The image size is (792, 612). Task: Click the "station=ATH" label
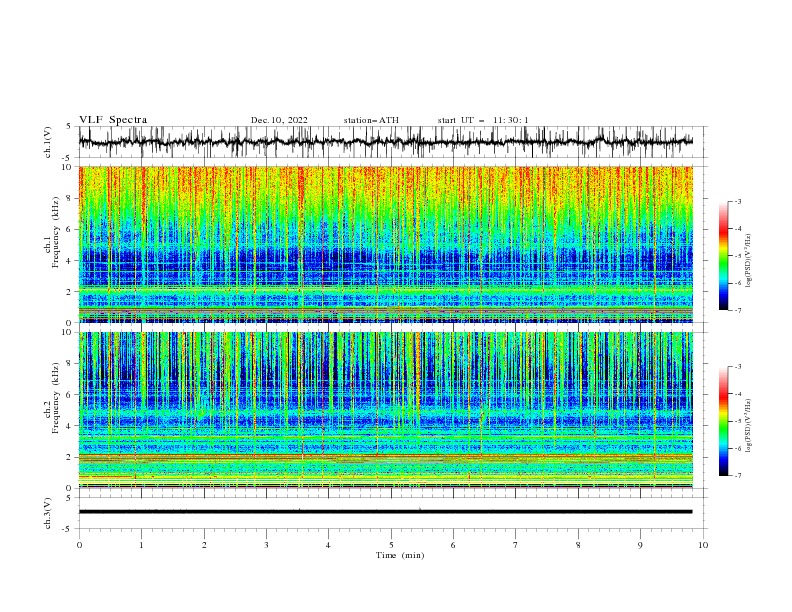click(371, 120)
